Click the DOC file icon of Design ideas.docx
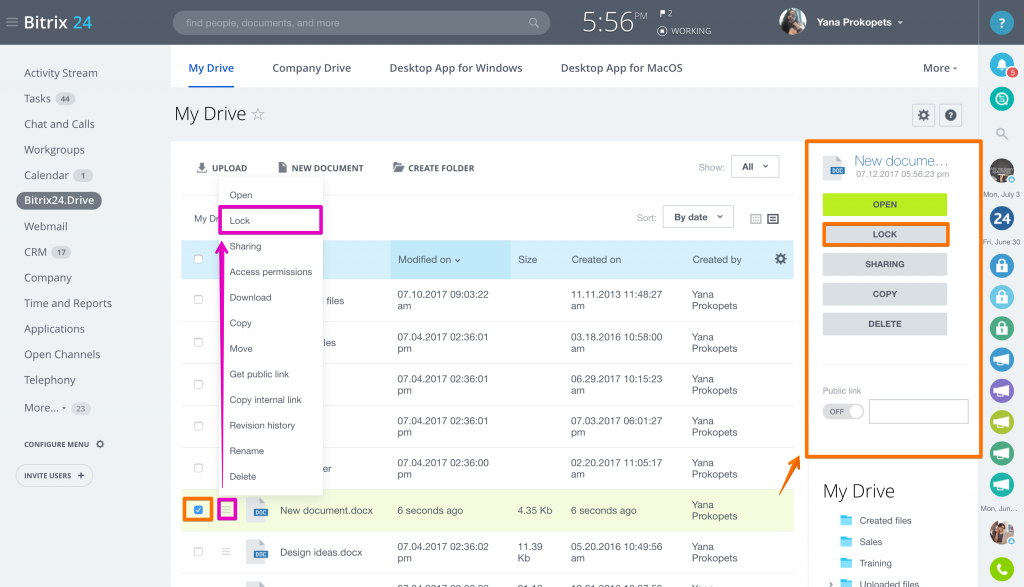This screenshot has height=587, width=1024. (259, 552)
